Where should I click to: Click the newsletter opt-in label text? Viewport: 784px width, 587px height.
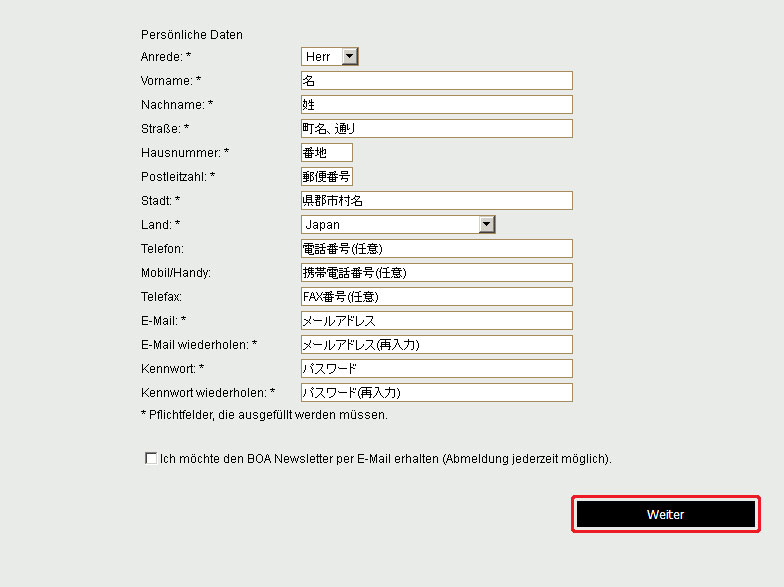(x=385, y=459)
